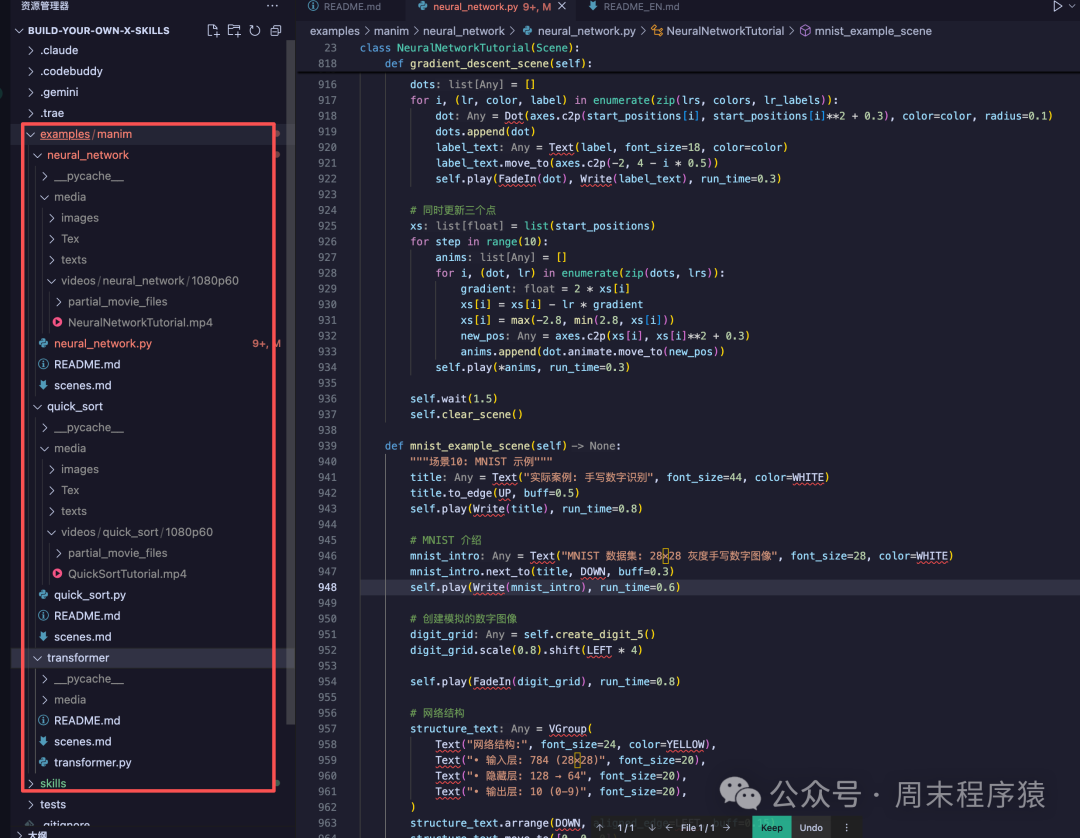
Task: Click the Undo button
Action: pos(811,827)
